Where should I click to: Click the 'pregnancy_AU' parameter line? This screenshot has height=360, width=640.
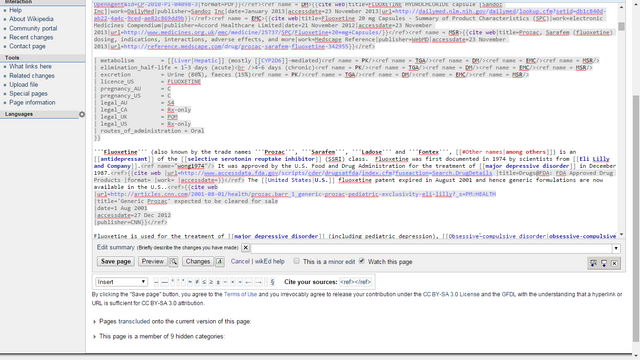click(133, 89)
